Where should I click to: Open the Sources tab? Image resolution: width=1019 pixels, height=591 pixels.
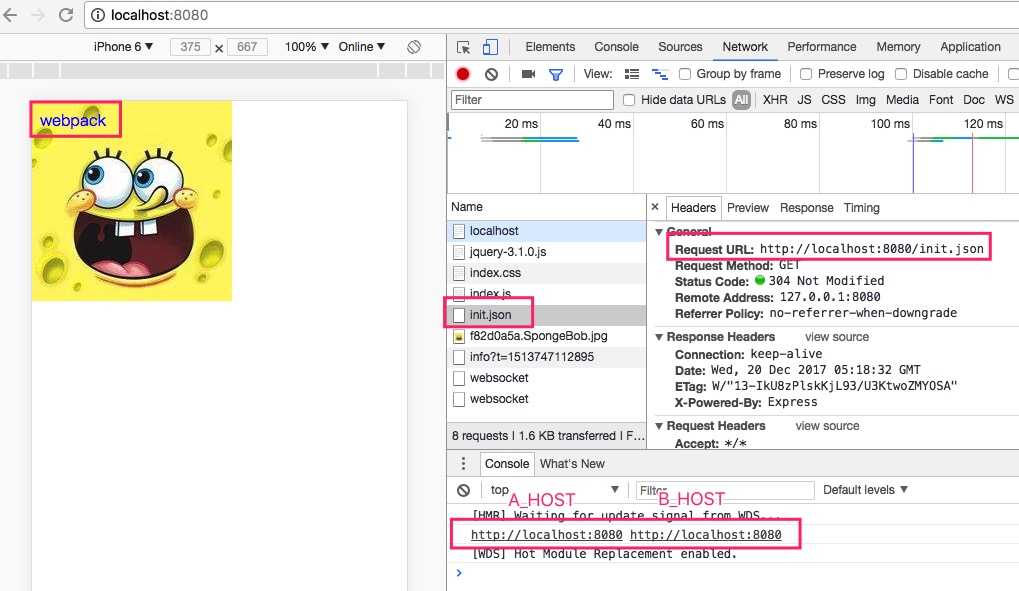[680, 47]
